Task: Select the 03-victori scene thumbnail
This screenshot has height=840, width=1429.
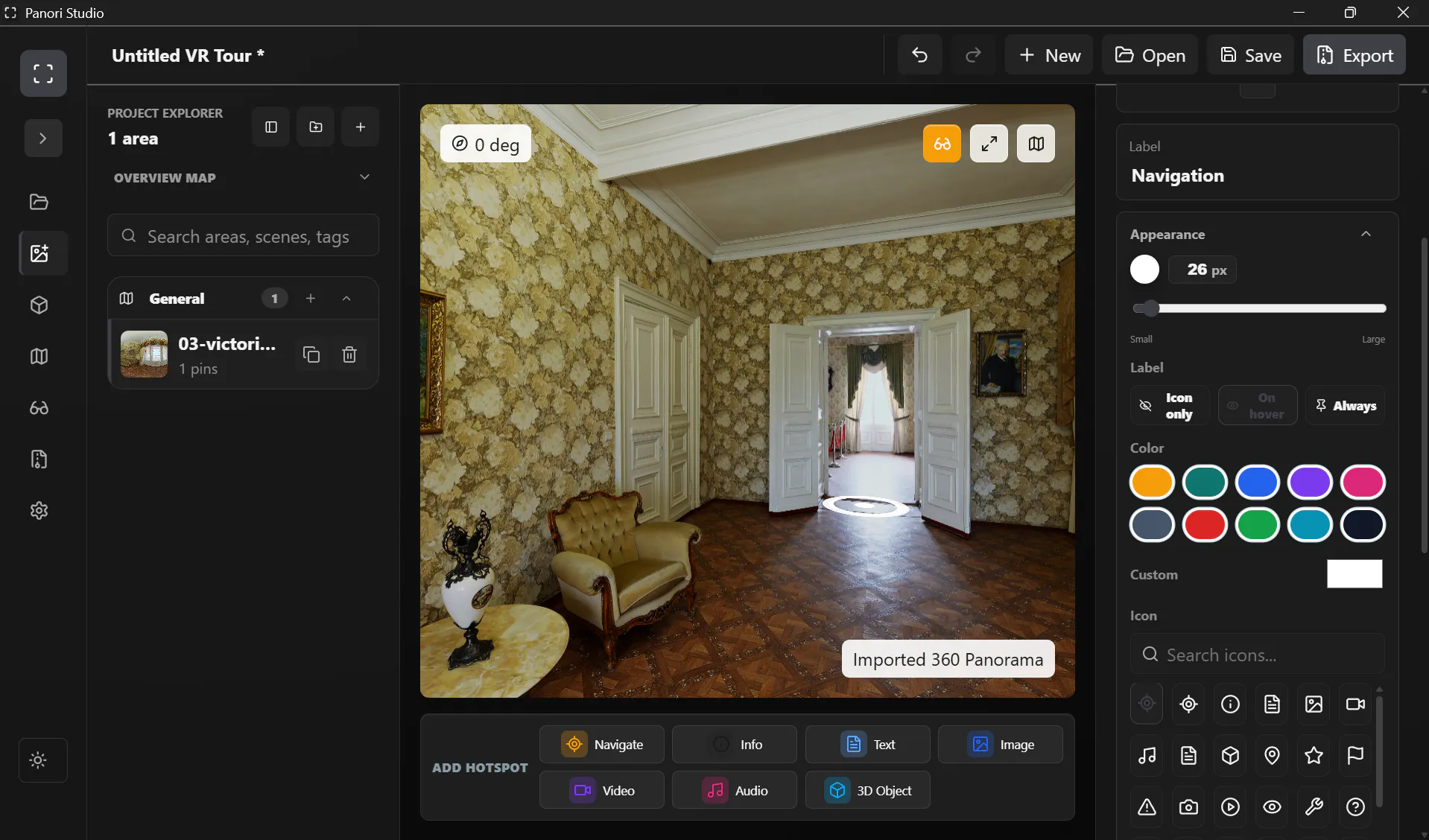Action: (x=145, y=354)
